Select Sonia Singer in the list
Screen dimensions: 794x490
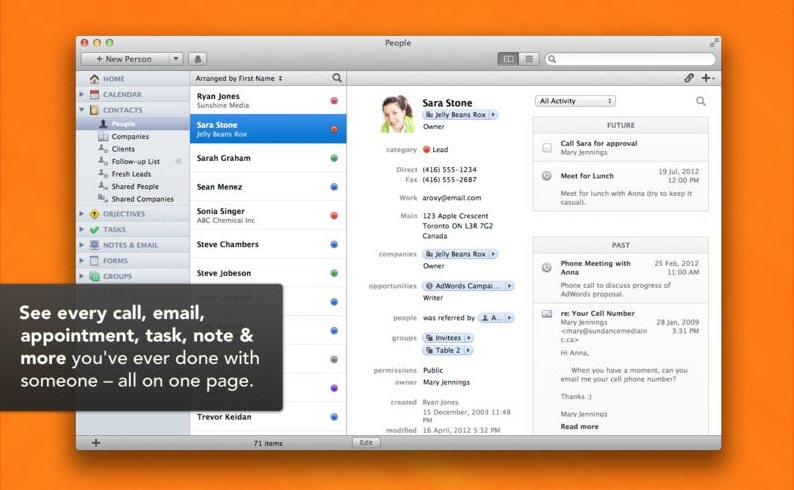(268, 216)
